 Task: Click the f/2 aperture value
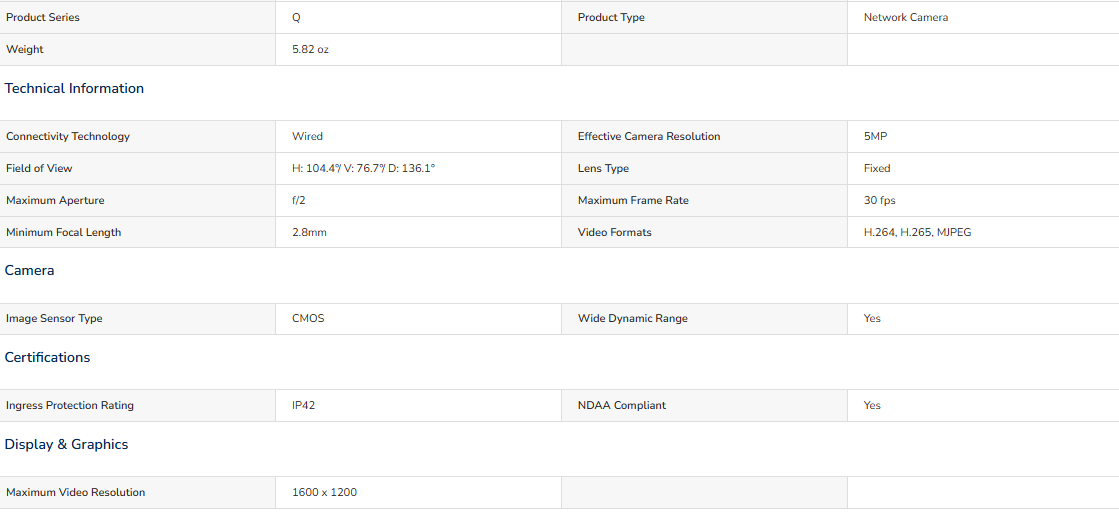tap(298, 200)
